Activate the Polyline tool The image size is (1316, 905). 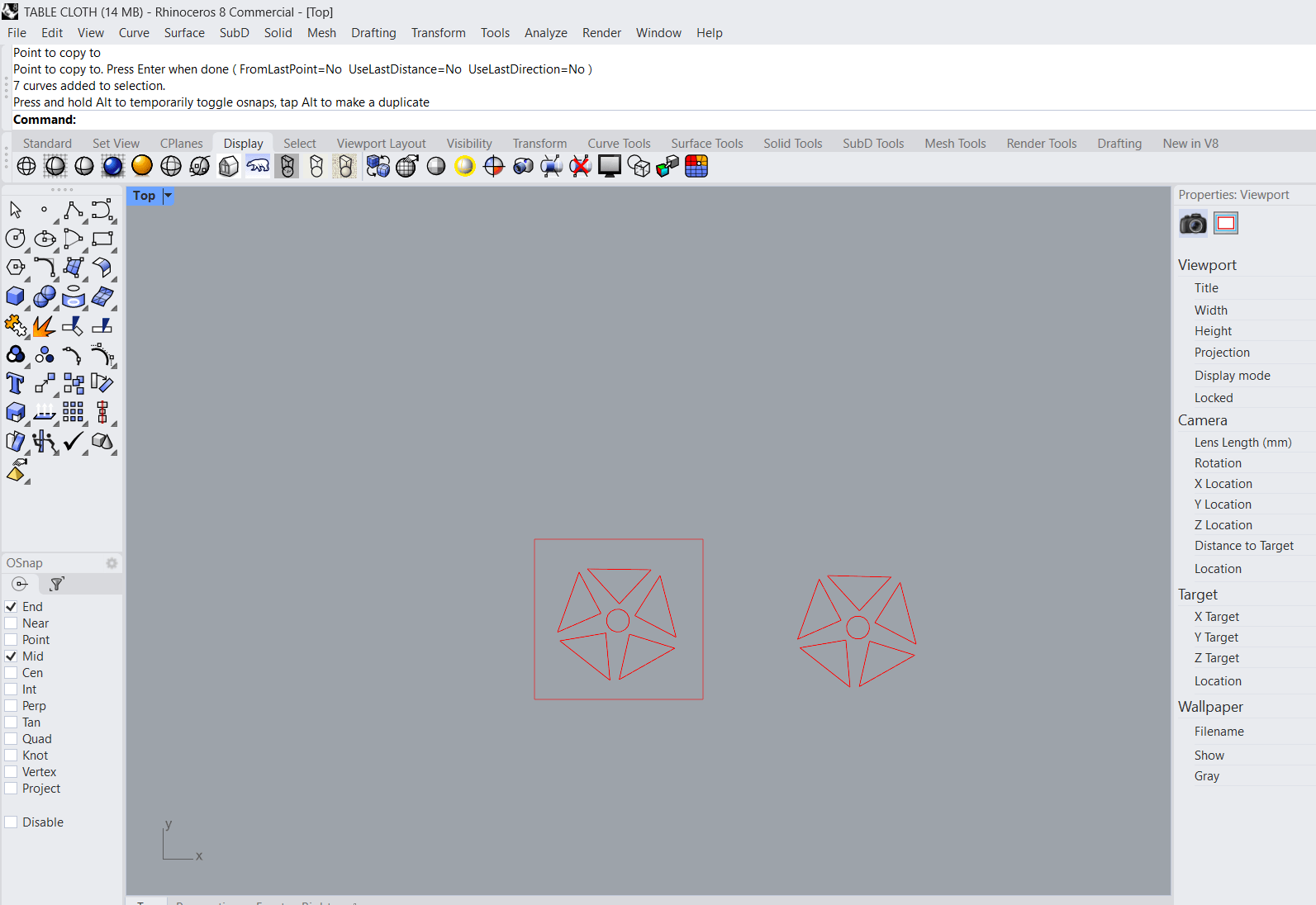click(74, 211)
